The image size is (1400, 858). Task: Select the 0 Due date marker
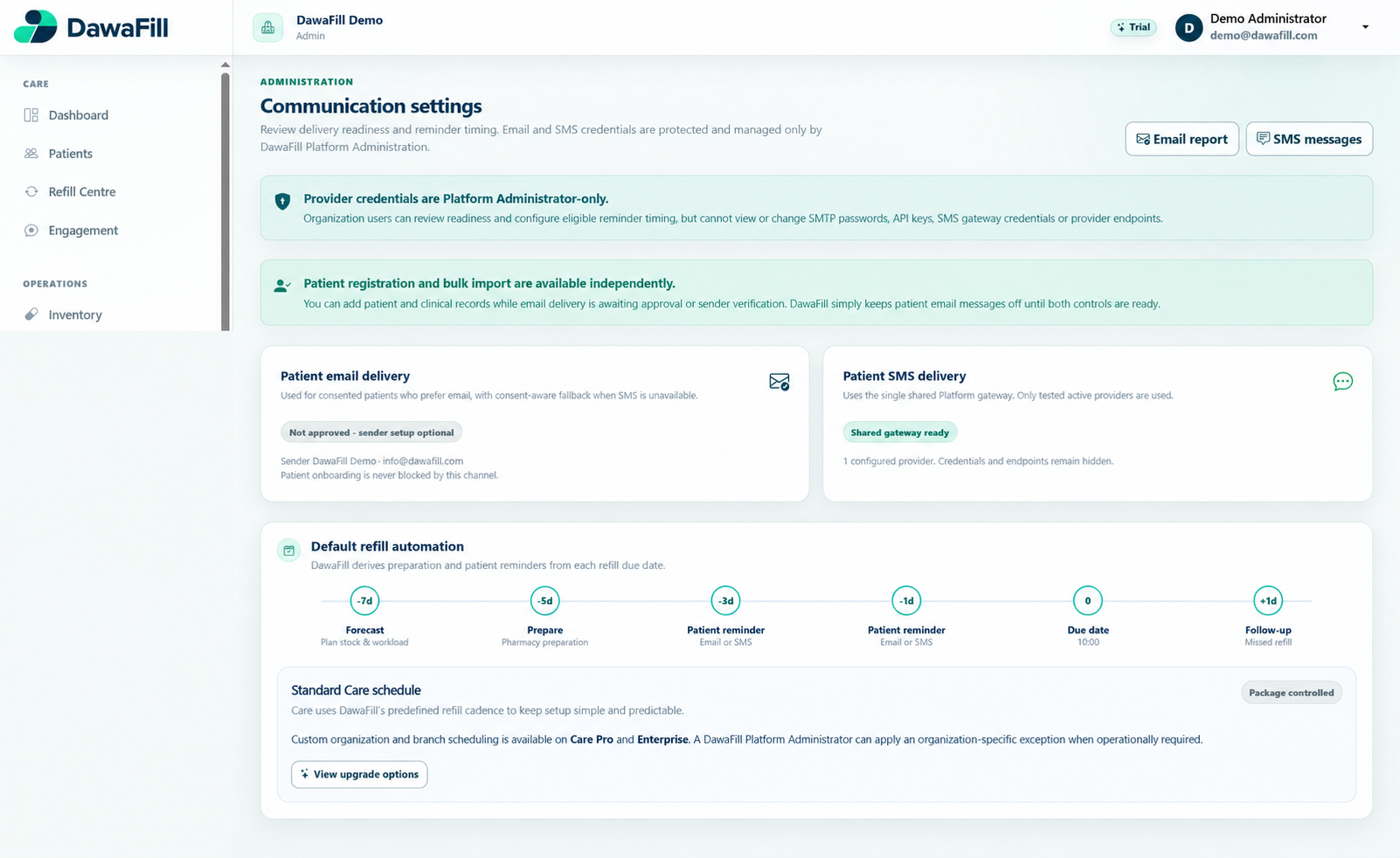[1088, 601]
